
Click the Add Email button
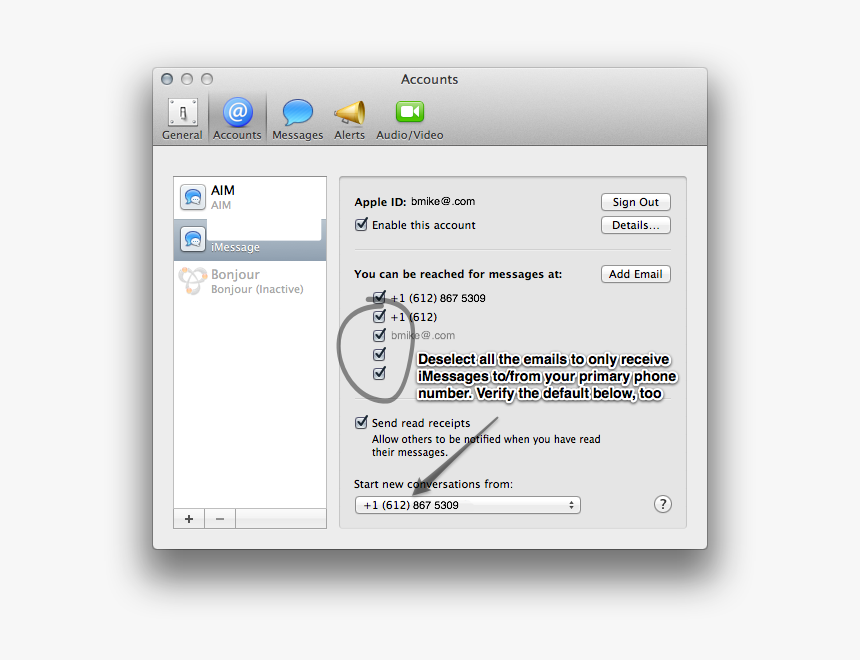click(x=636, y=274)
